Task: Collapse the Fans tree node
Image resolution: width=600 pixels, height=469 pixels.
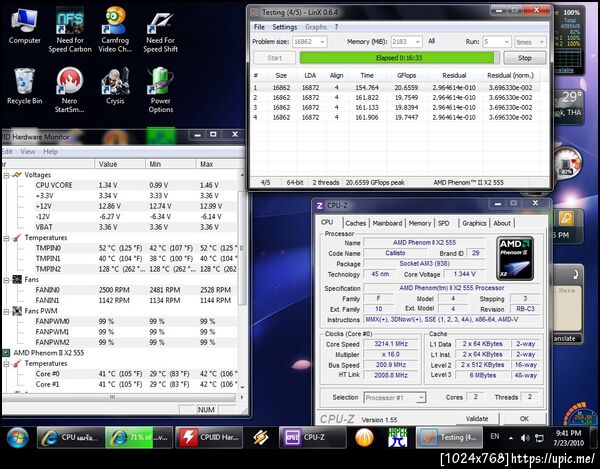Action: (x=7, y=280)
